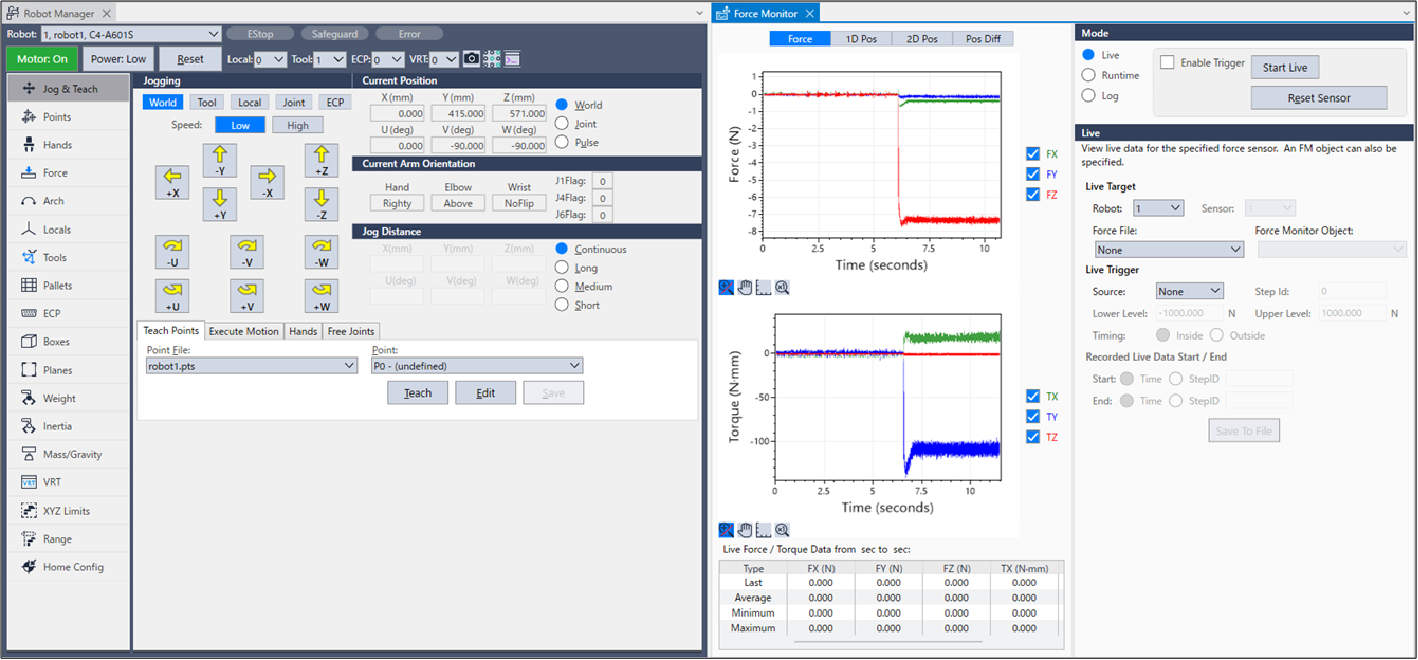Screen dimensions: 1418x660
Task: Click zoom reset icon below Torque graph
Action: click(x=782, y=530)
